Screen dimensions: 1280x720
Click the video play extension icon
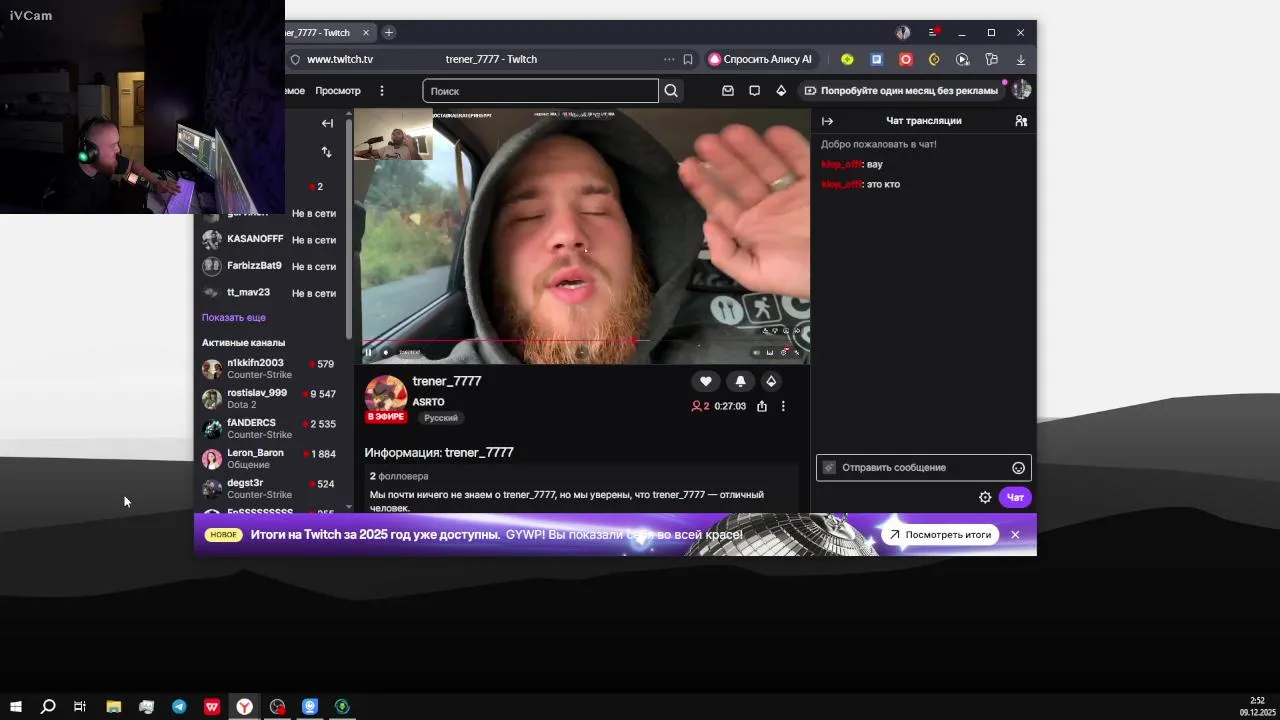click(962, 59)
